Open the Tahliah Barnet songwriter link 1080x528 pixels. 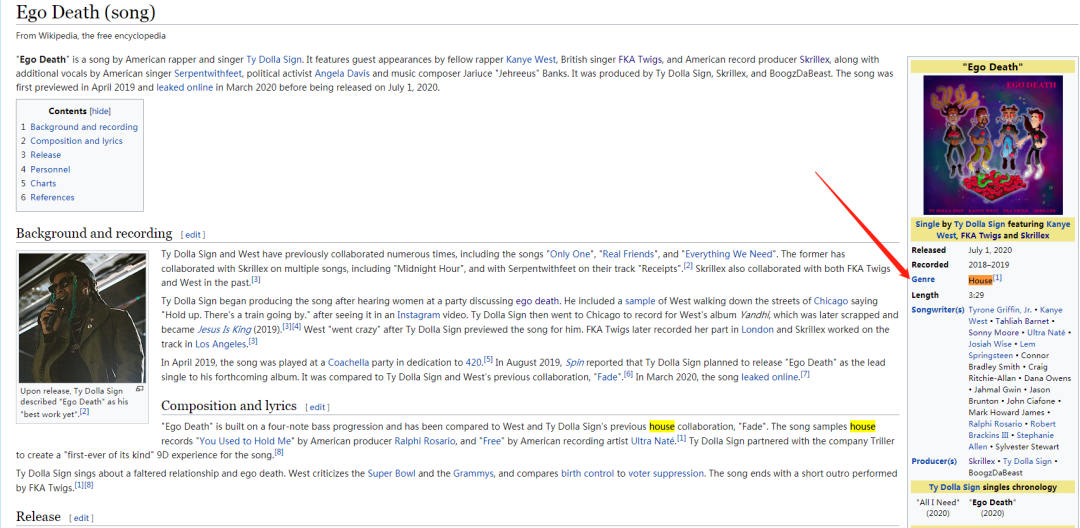(1022, 321)
